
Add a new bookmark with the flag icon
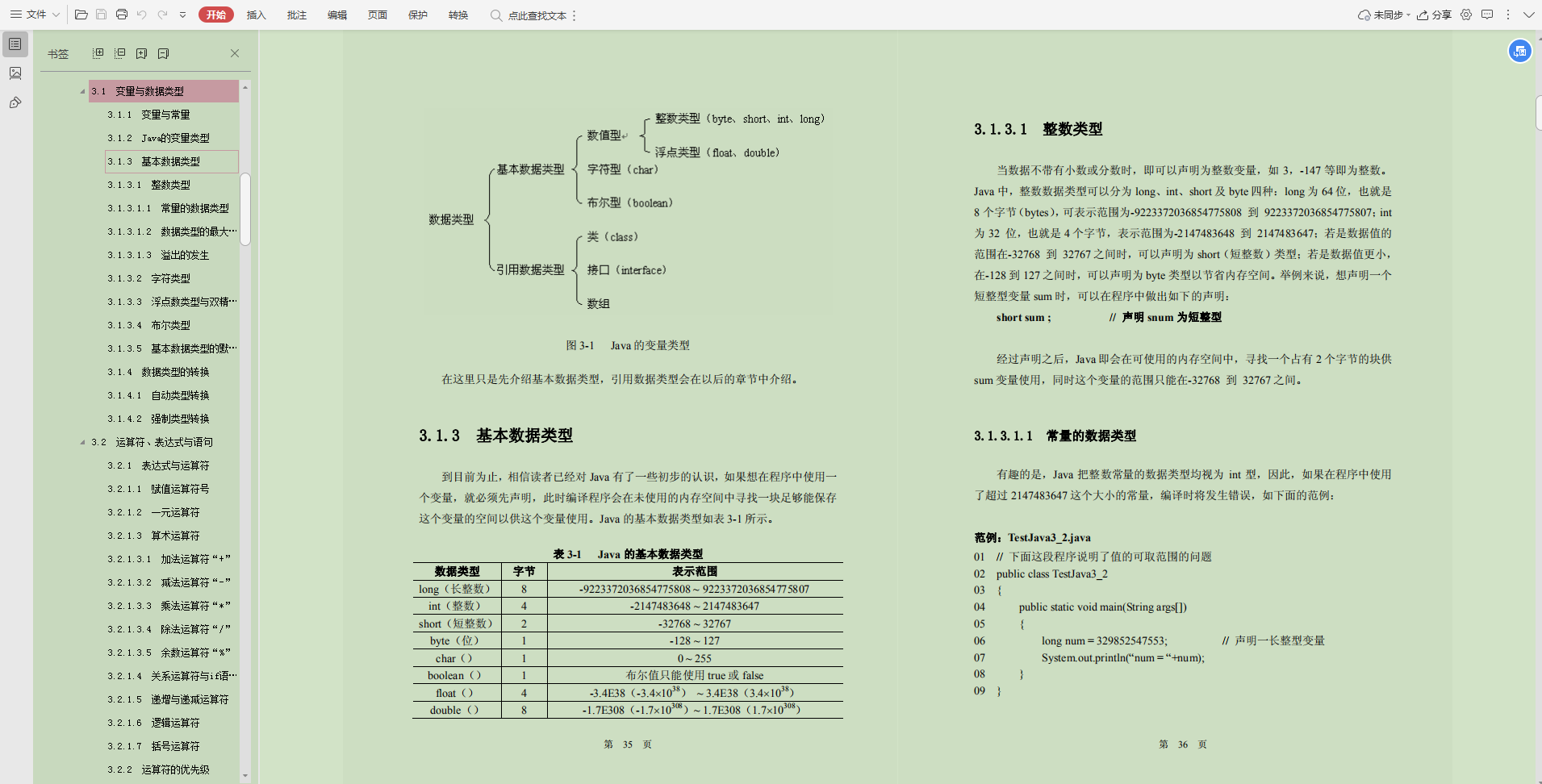coord(142,52)
